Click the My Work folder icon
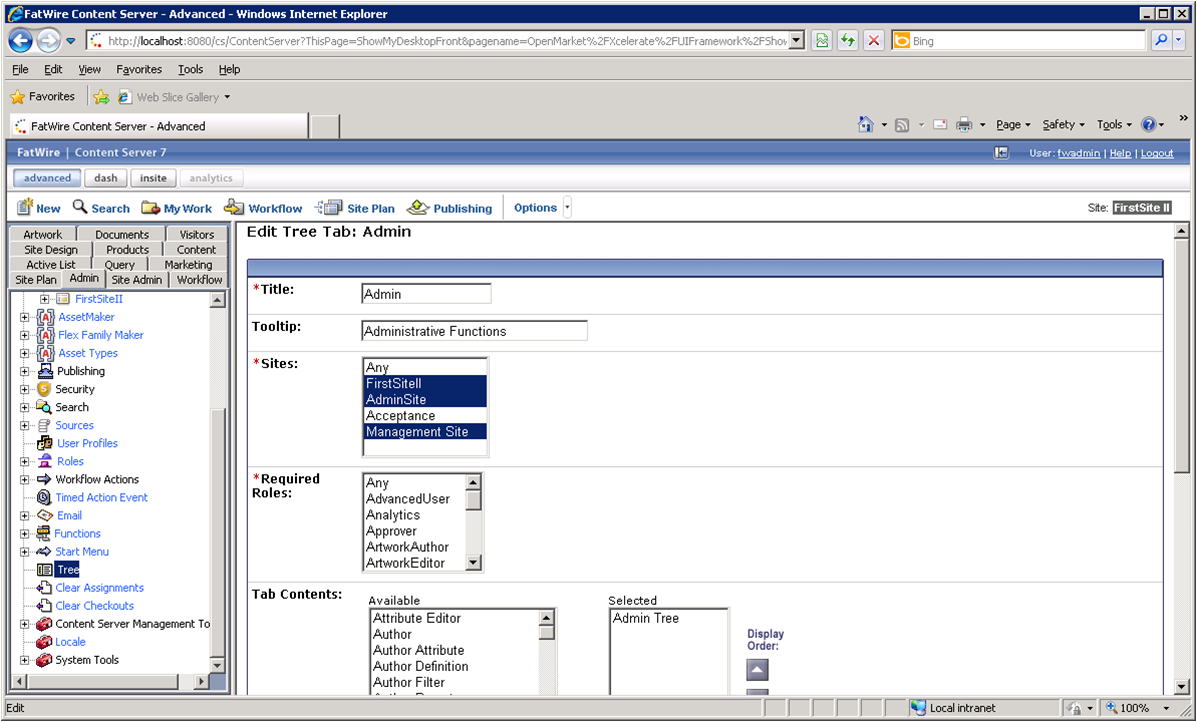 (150, 208)
